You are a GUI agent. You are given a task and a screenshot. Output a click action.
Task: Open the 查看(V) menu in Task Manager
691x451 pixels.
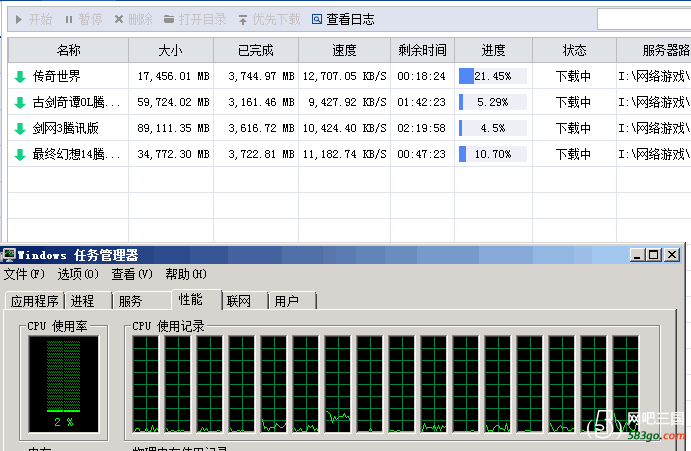pos(132,274)
